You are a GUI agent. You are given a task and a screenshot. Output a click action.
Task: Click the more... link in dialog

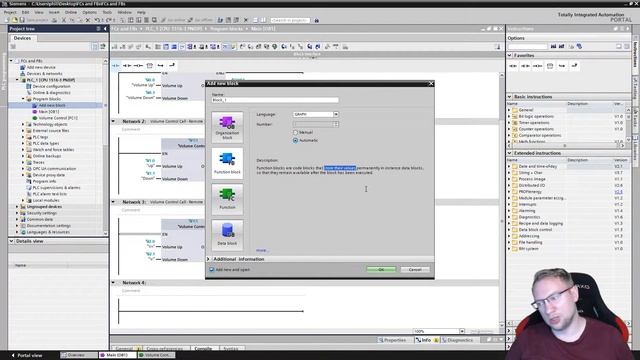point(262,250)
